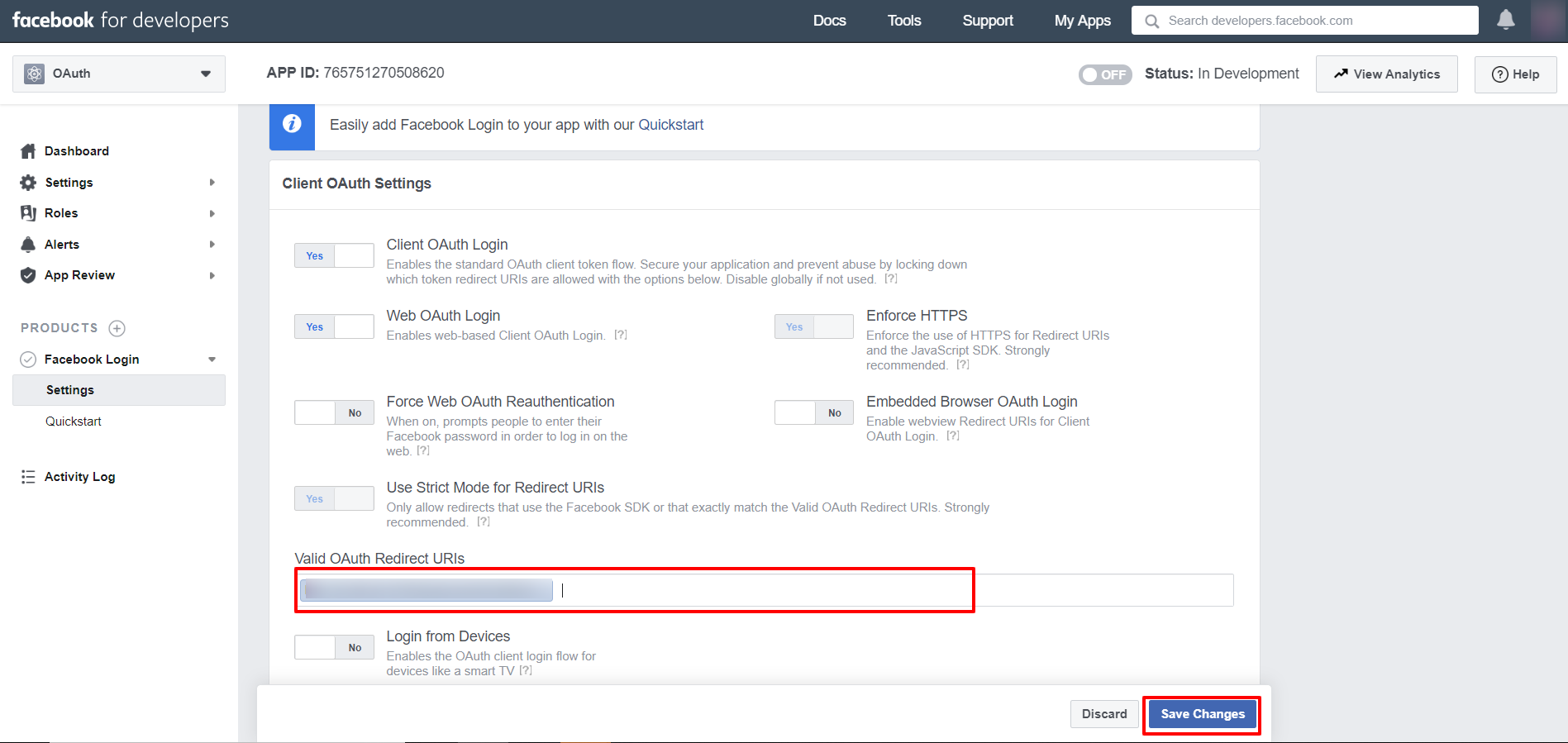Click the developers.facebook.com search box

[1305, 21]
